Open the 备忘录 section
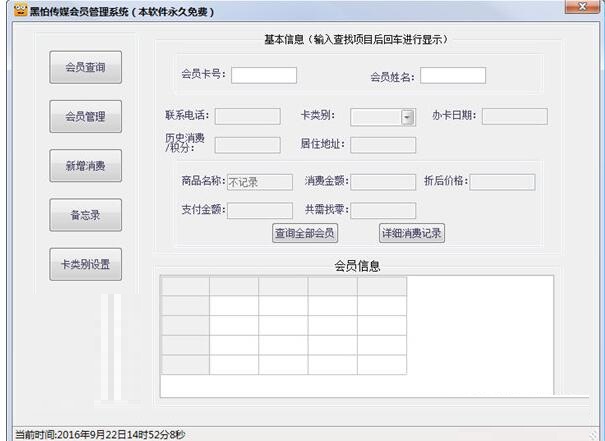The height and width of the screenshot is (441, 605). [86, 215]
